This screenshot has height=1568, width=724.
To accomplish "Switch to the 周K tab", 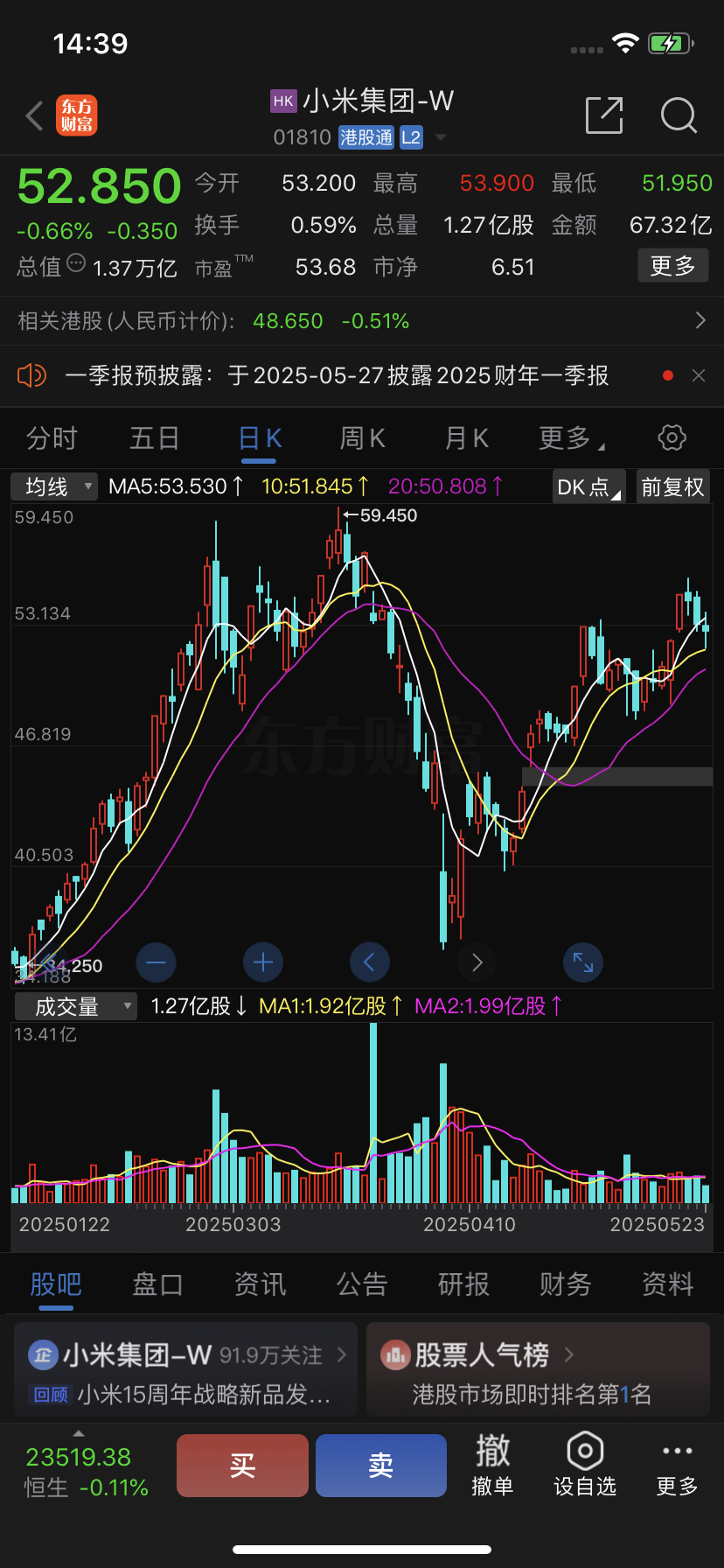I will pos(362,438).
